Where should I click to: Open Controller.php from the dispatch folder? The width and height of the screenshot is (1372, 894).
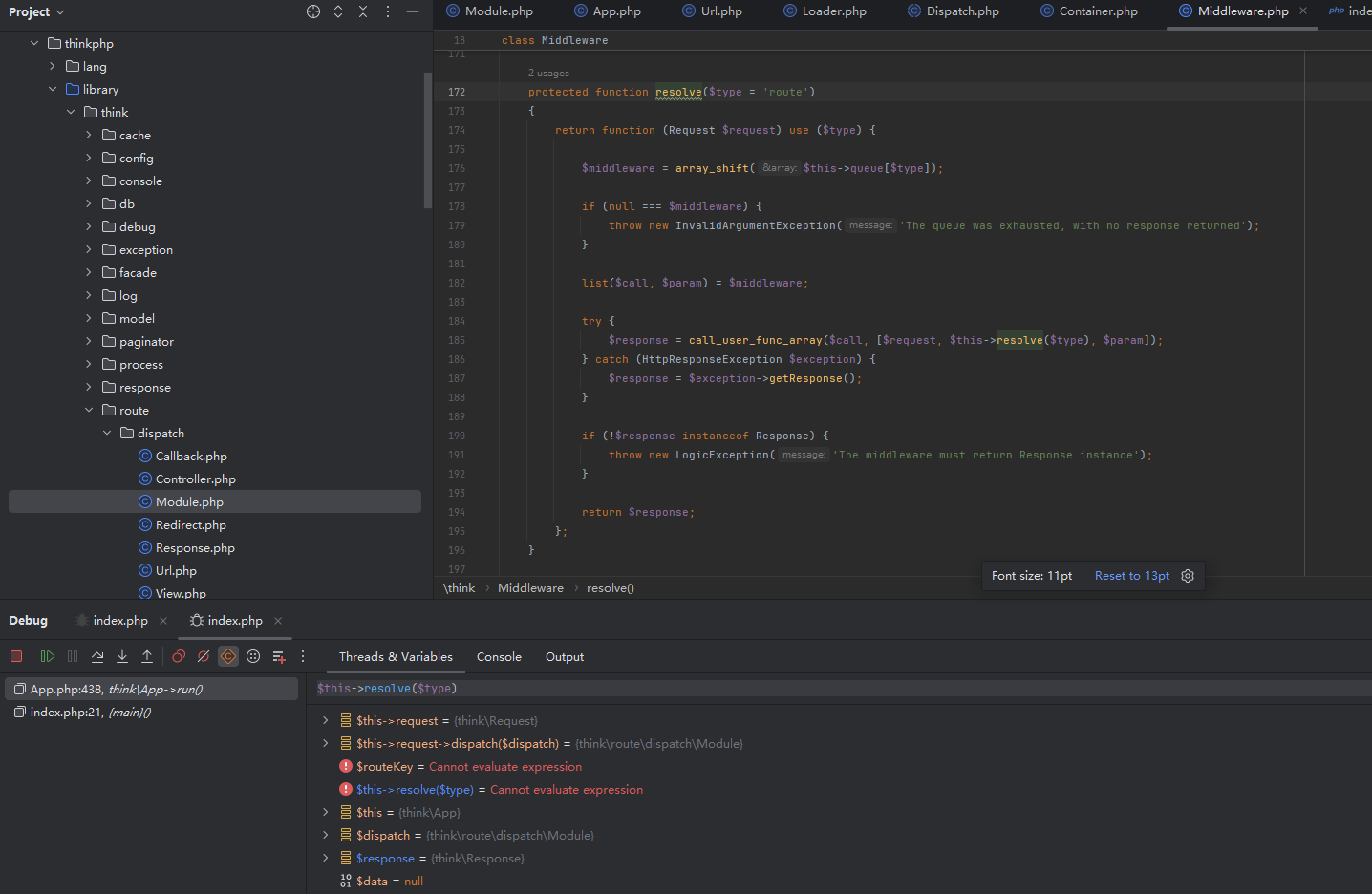195,479
